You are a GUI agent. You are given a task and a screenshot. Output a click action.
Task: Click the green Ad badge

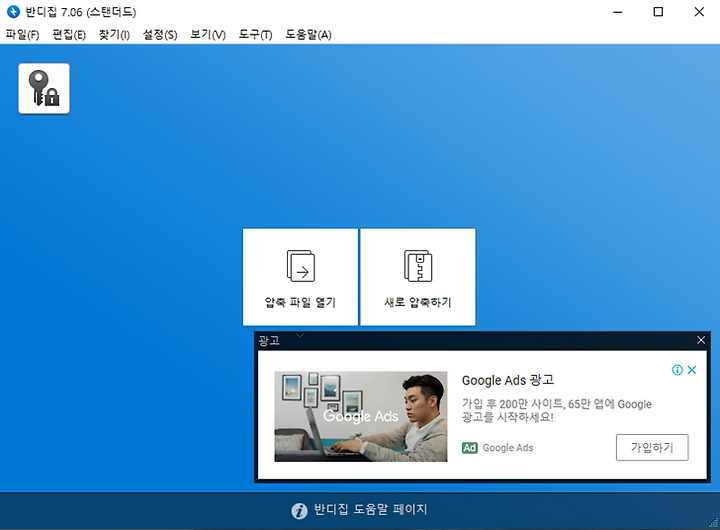pos(470,448)
